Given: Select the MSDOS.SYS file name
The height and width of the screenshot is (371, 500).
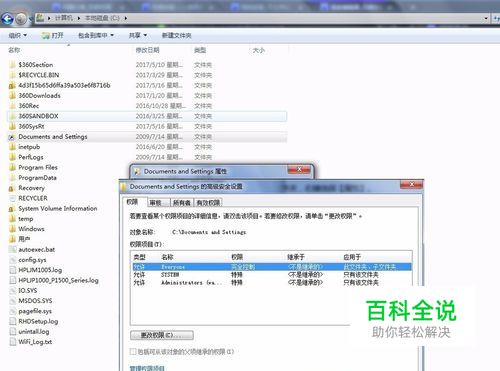Looking at the screenshot, I should pyautogui.click(x=35, y=301).
